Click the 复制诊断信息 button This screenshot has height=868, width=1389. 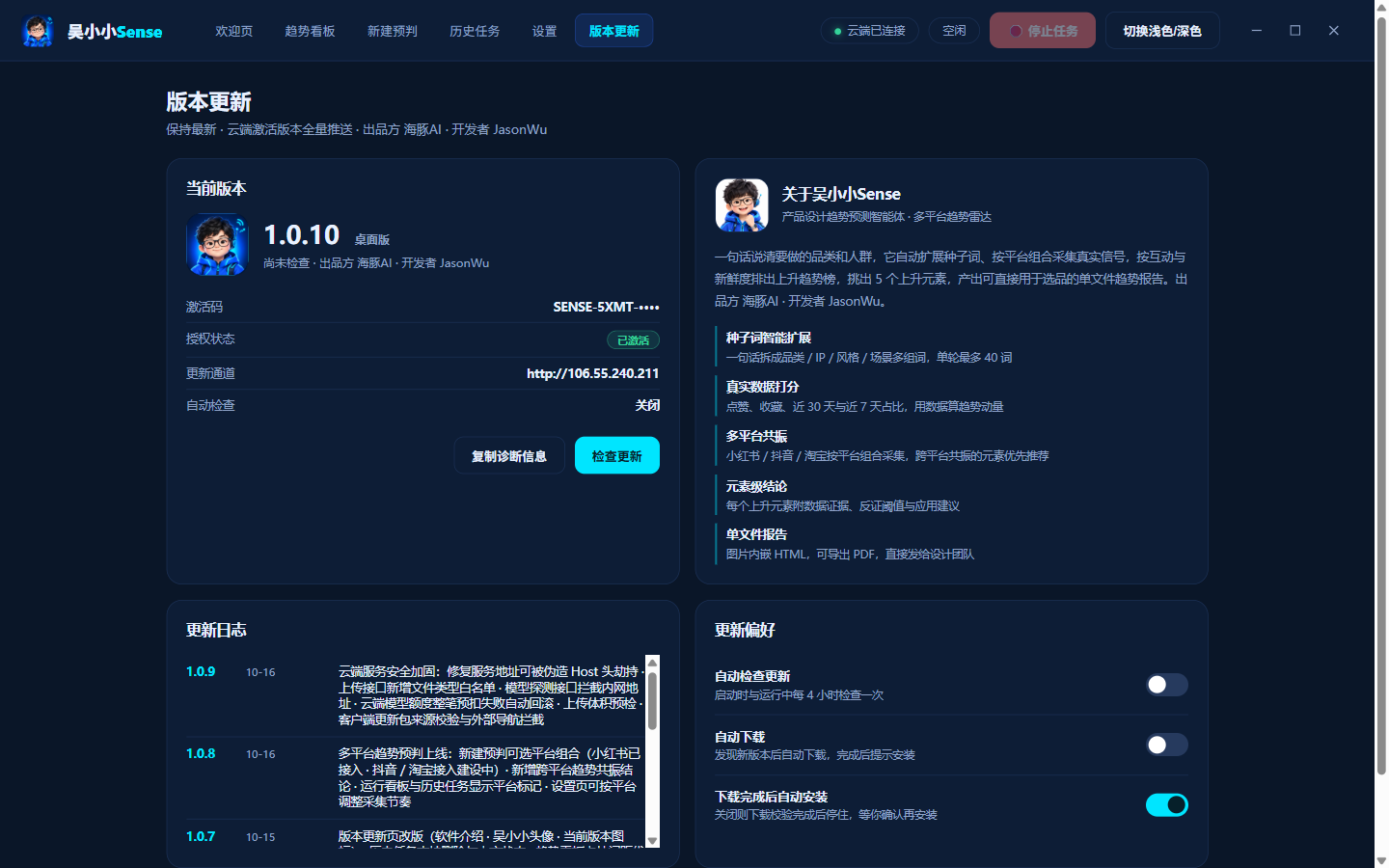point(509,456)
